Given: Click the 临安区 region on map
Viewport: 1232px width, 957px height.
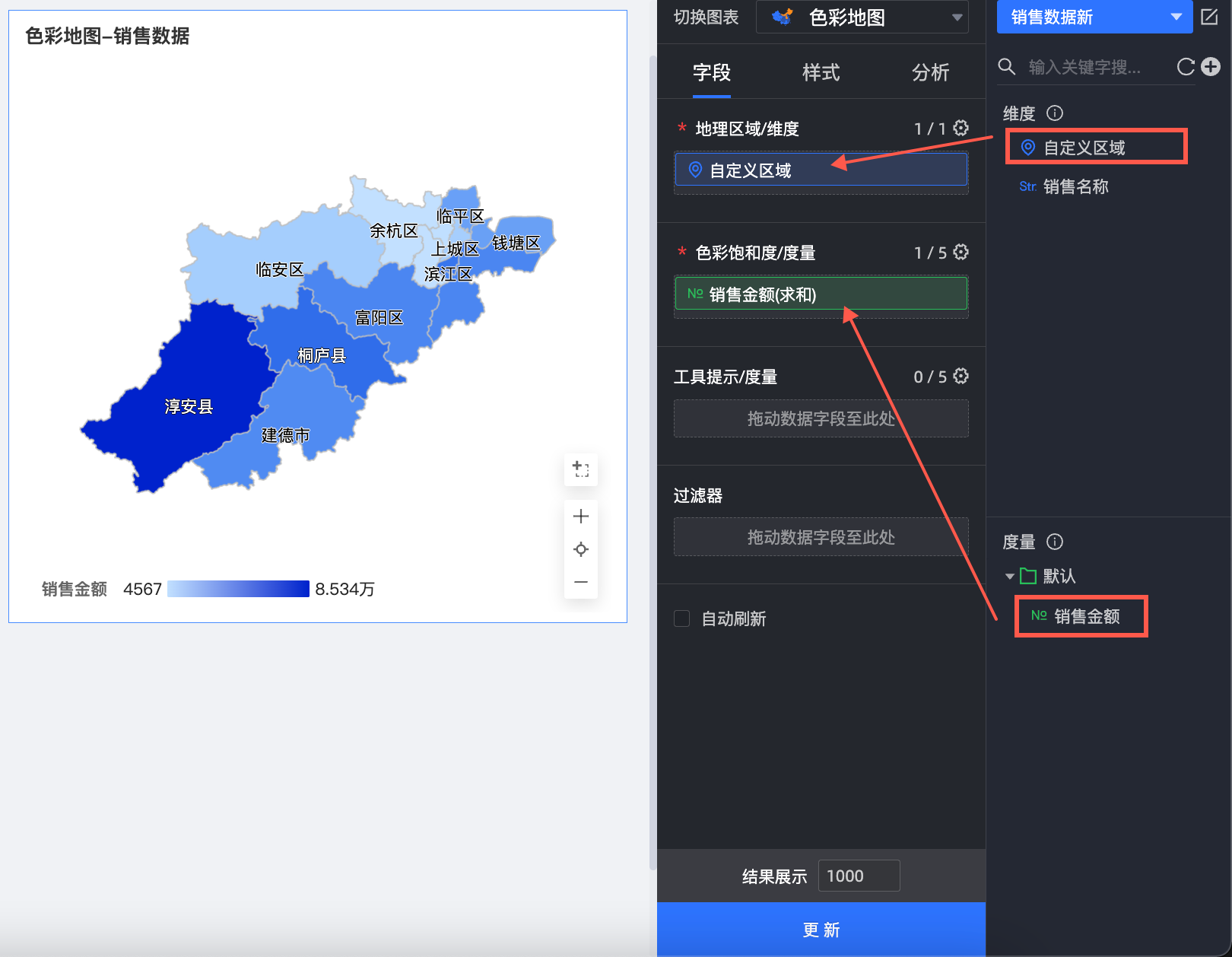Looking at the screenshot, I should (x=280, y=269).
